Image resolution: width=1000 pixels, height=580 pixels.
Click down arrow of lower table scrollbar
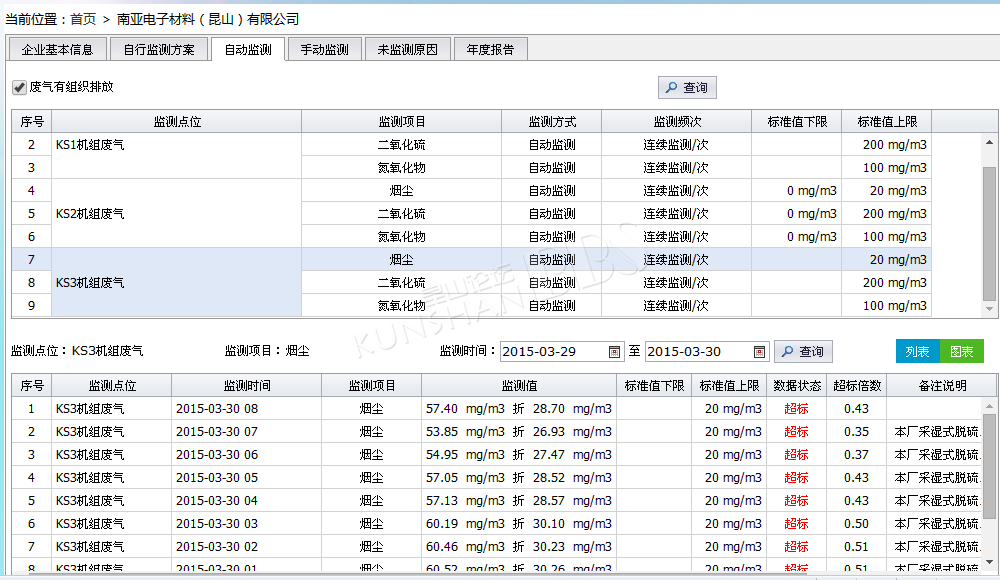coord(989,562)
